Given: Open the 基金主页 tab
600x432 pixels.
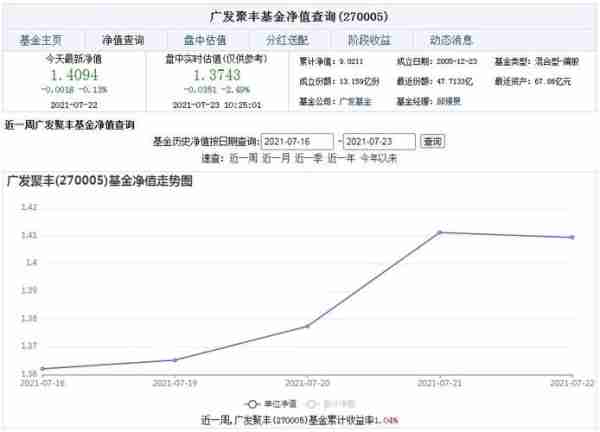Looking at the screenshot, I should point(41,40).
